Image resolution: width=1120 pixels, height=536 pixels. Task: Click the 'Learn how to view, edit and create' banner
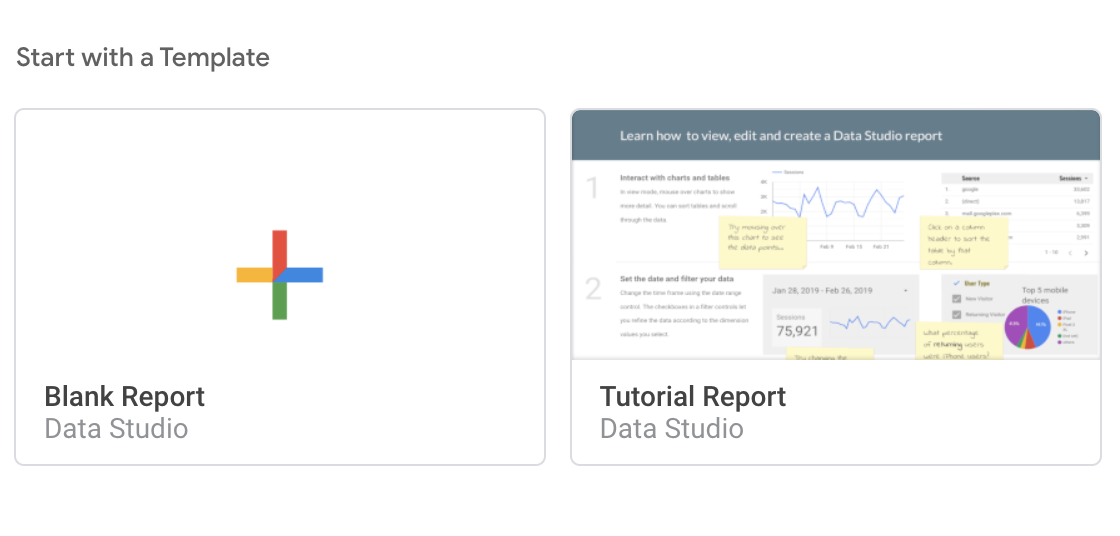780,136
